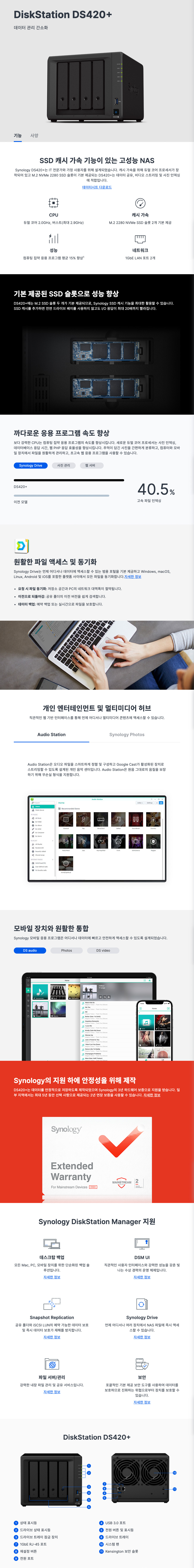Switch to the 기능 tab
Image resolution: width=194 pixels, height=1568 pixels.
pos(18,136)
